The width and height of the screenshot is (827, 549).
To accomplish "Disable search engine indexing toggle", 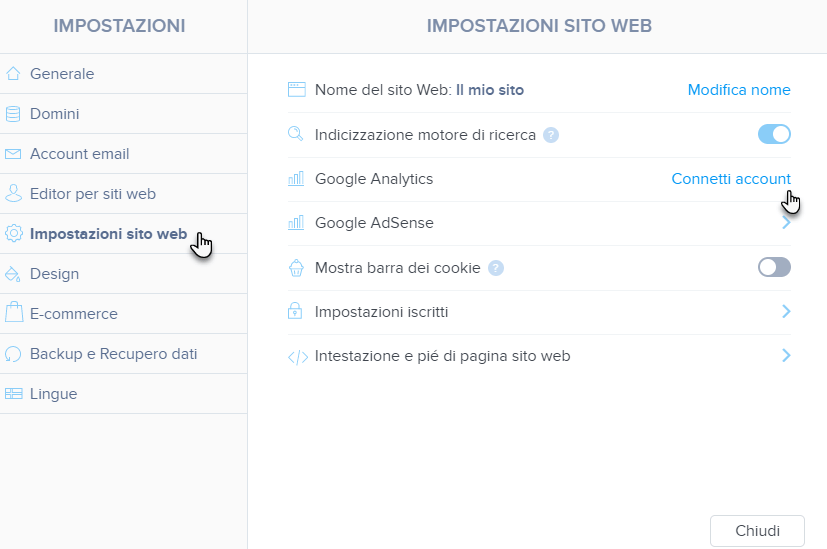I will click(774, 134).
